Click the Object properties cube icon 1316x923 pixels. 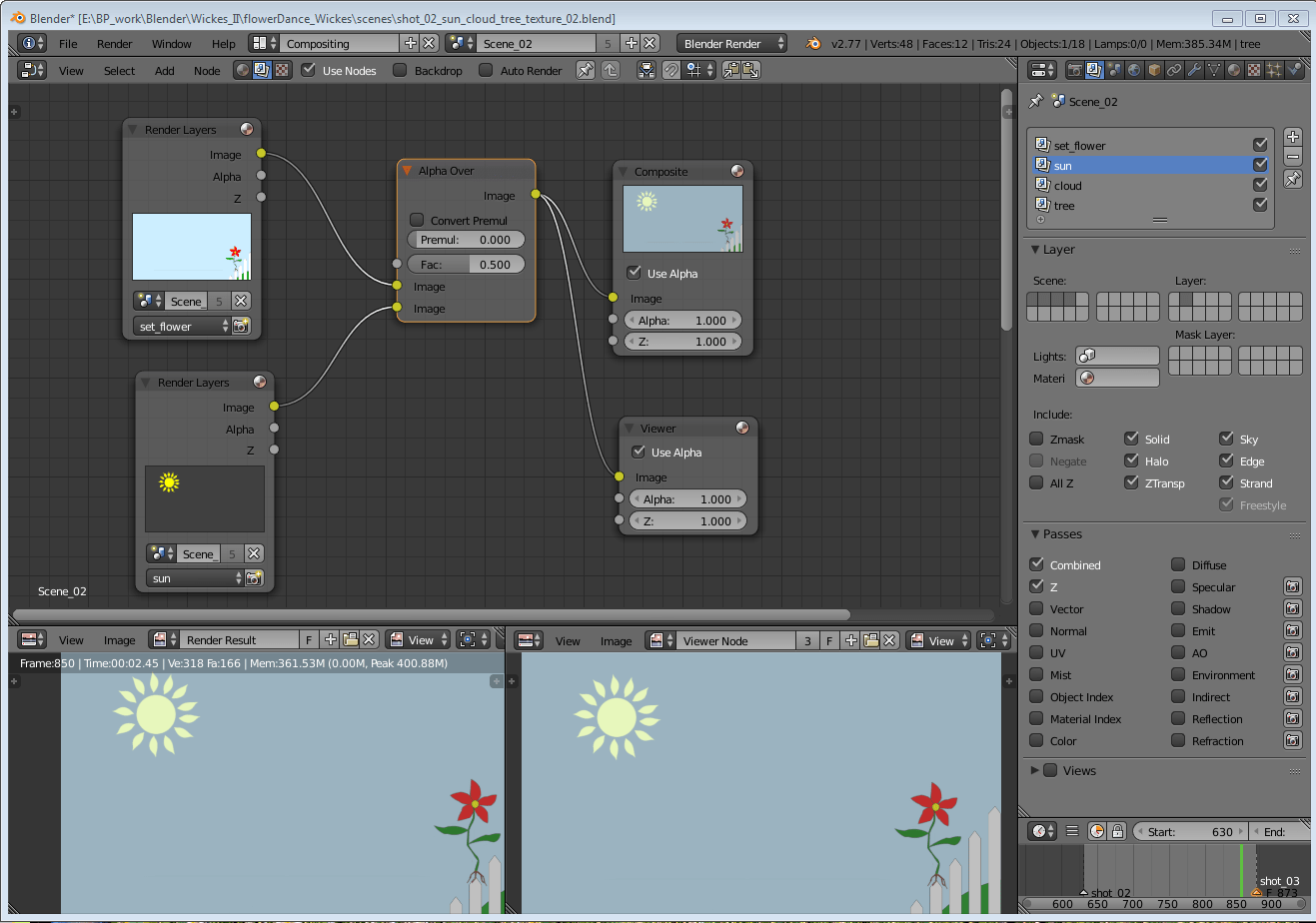(1152, 70)
